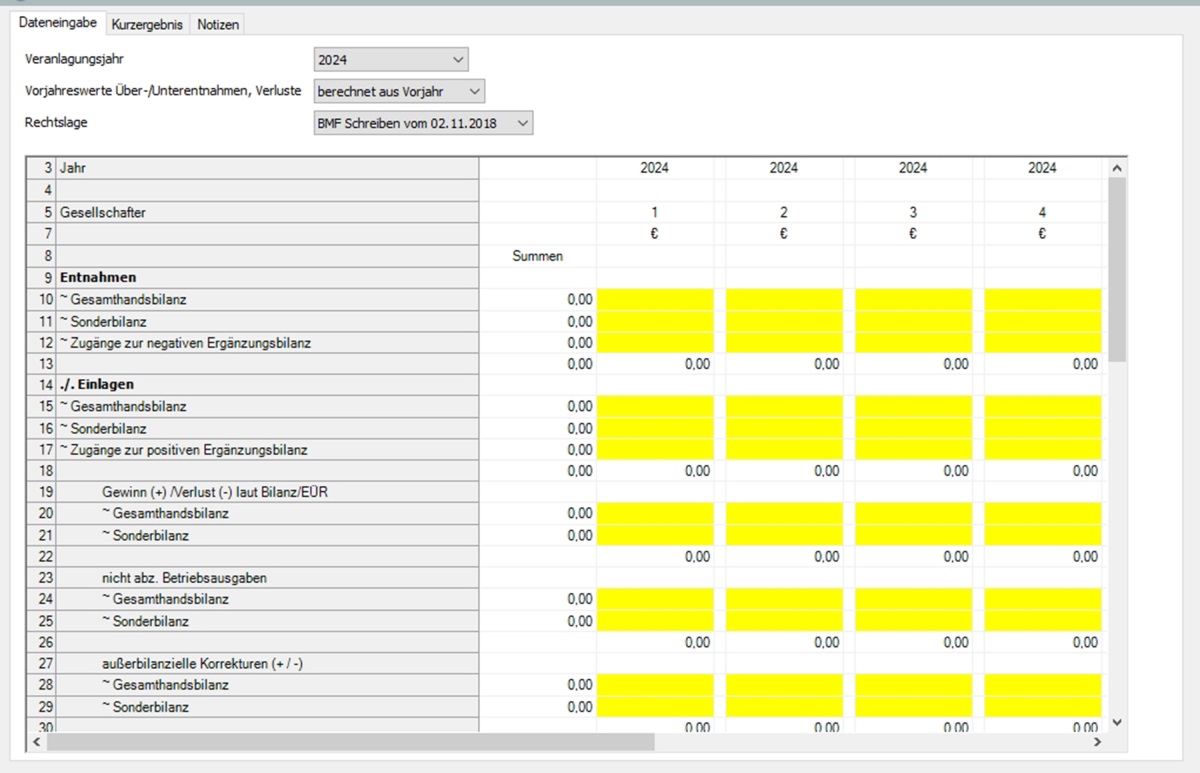Click Zugänge zur positiven Ergänzungsbilanz cell, Gesellschafter 4
Screen dimensions: 1200x773
[x=1042, y=449]
